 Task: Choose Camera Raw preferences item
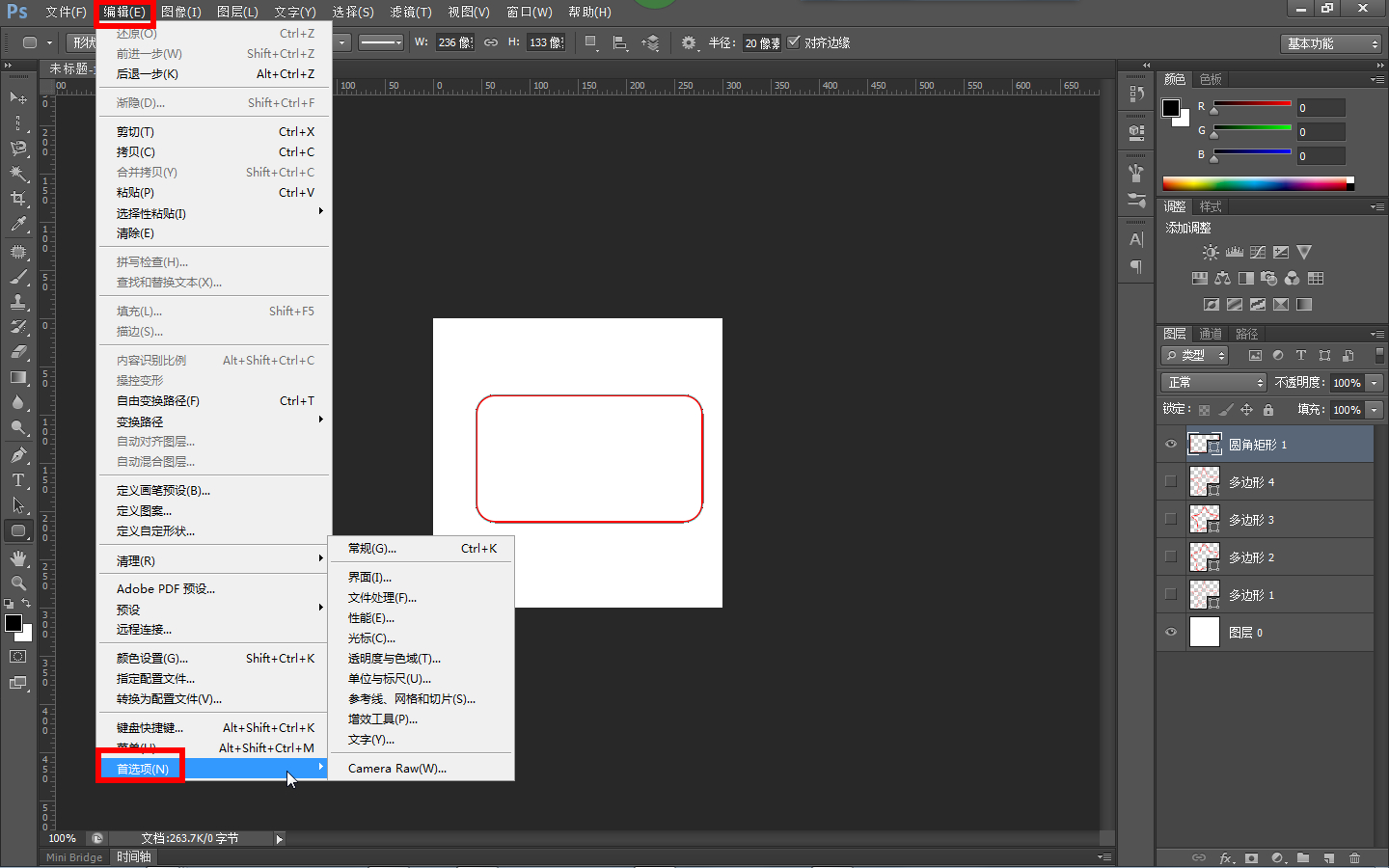pos(422,768)
